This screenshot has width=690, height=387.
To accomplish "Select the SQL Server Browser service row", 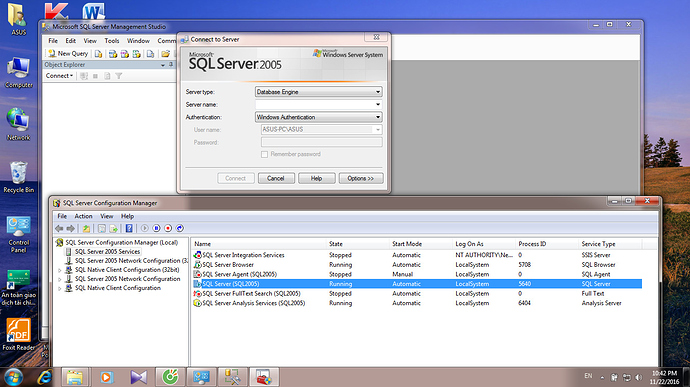I will (x=417, y=265).
